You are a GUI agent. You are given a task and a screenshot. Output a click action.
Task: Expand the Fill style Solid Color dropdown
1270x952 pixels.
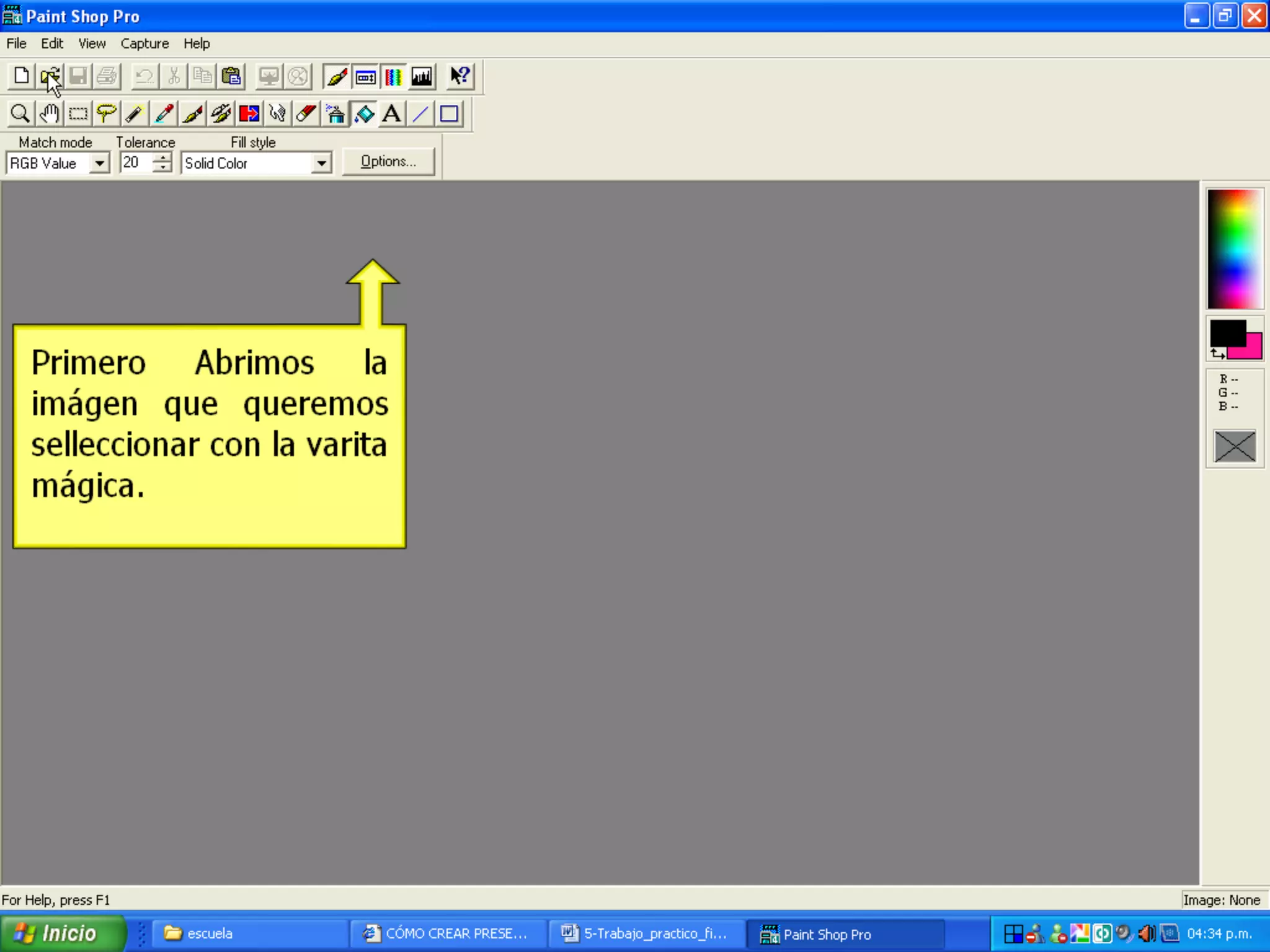(321, 164)
